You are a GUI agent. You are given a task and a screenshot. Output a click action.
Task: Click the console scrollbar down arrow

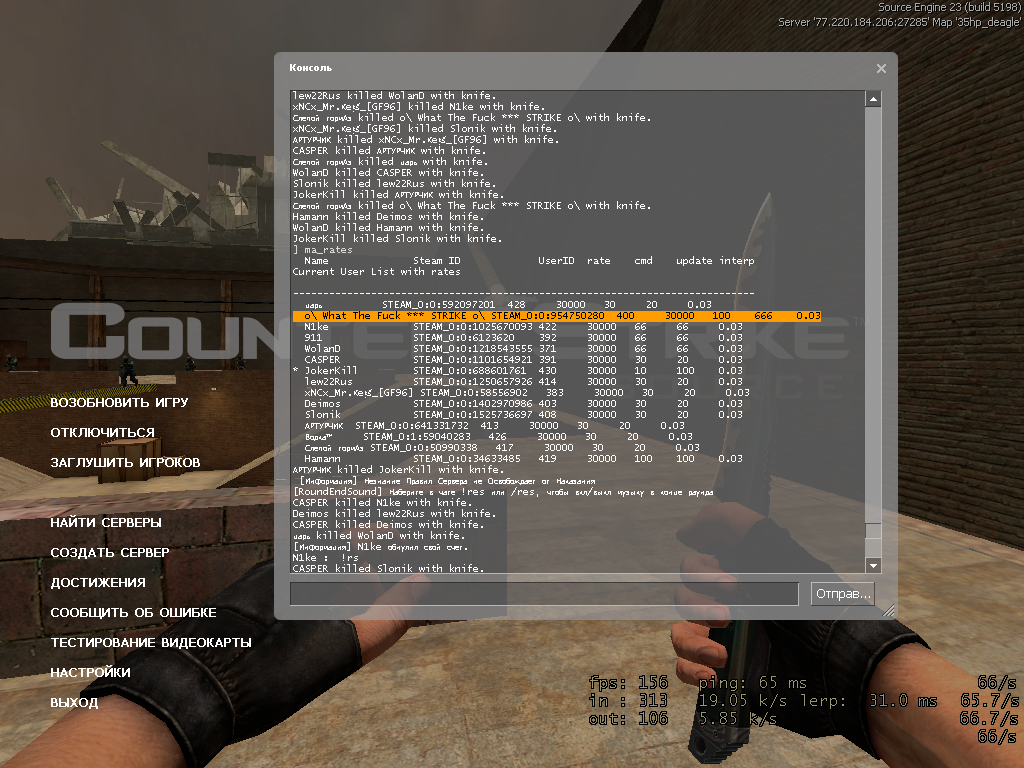pos(873,566)
